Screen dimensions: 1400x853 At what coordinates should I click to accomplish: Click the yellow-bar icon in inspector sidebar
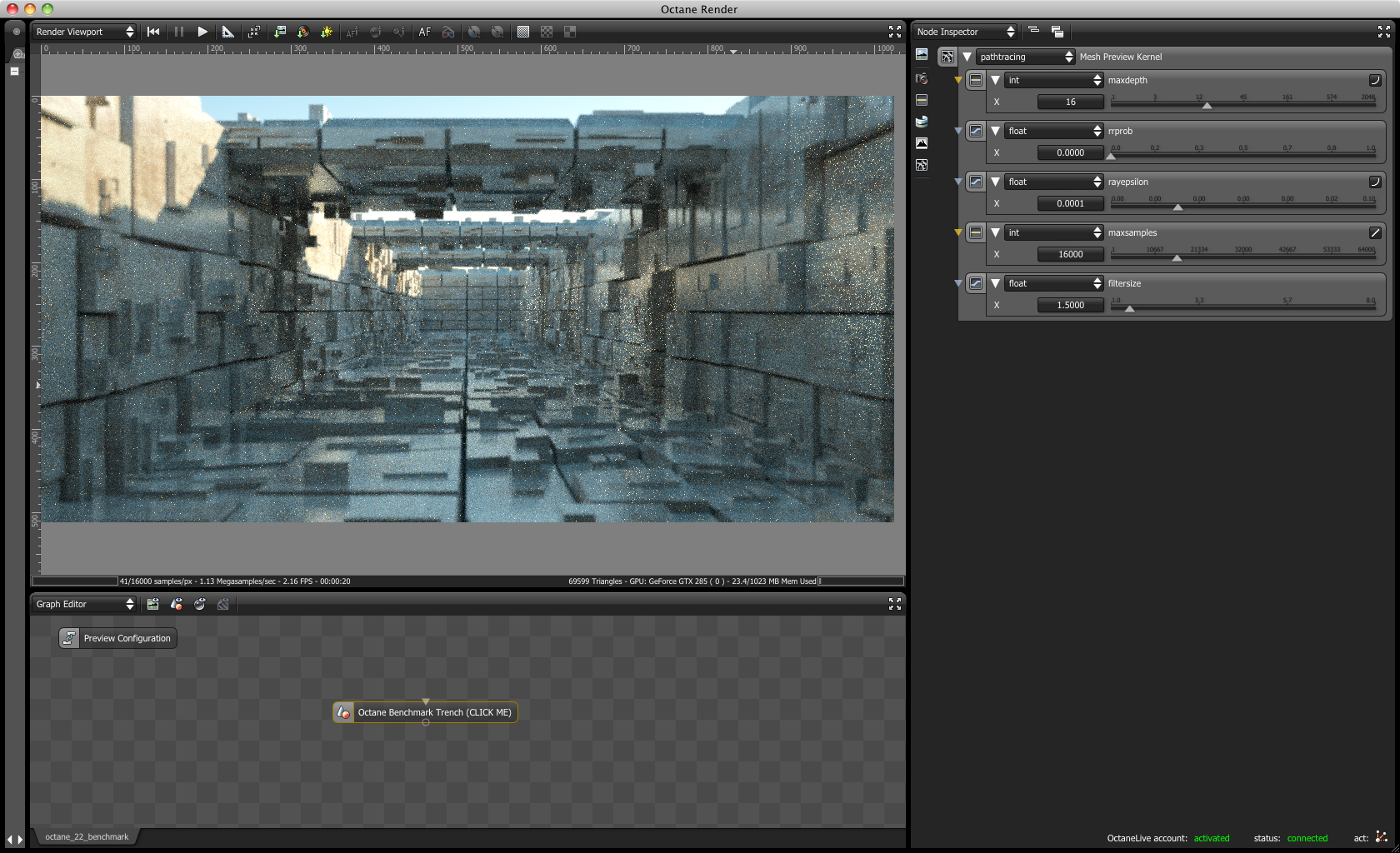pyautogui.click(x=922, y=100)
